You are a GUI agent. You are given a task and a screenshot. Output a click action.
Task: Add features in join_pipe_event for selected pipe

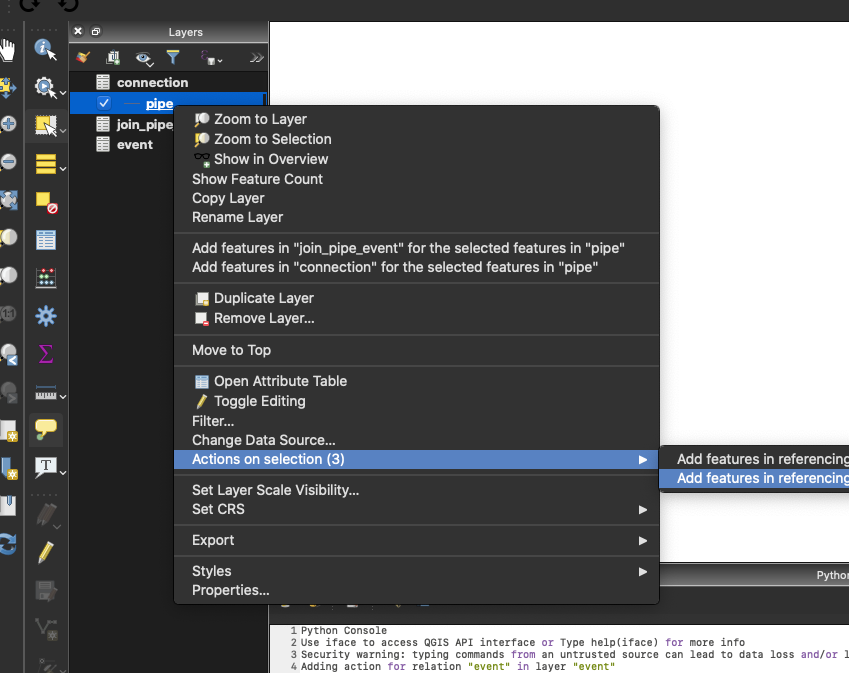(408, 248)
